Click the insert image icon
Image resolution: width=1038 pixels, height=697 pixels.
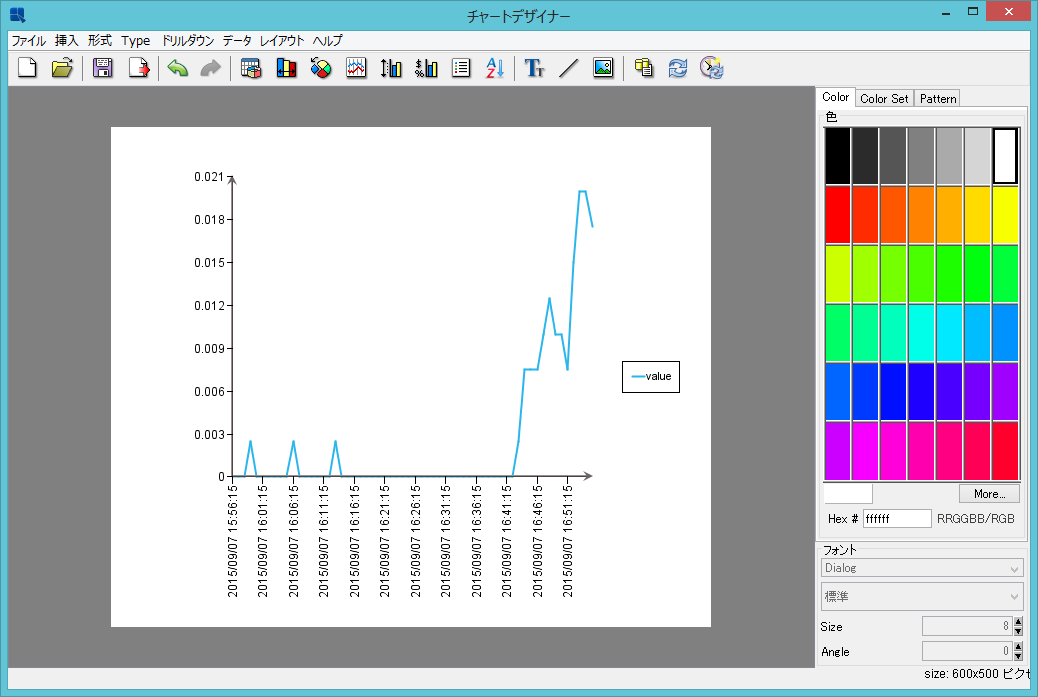[x=603, y=68]
